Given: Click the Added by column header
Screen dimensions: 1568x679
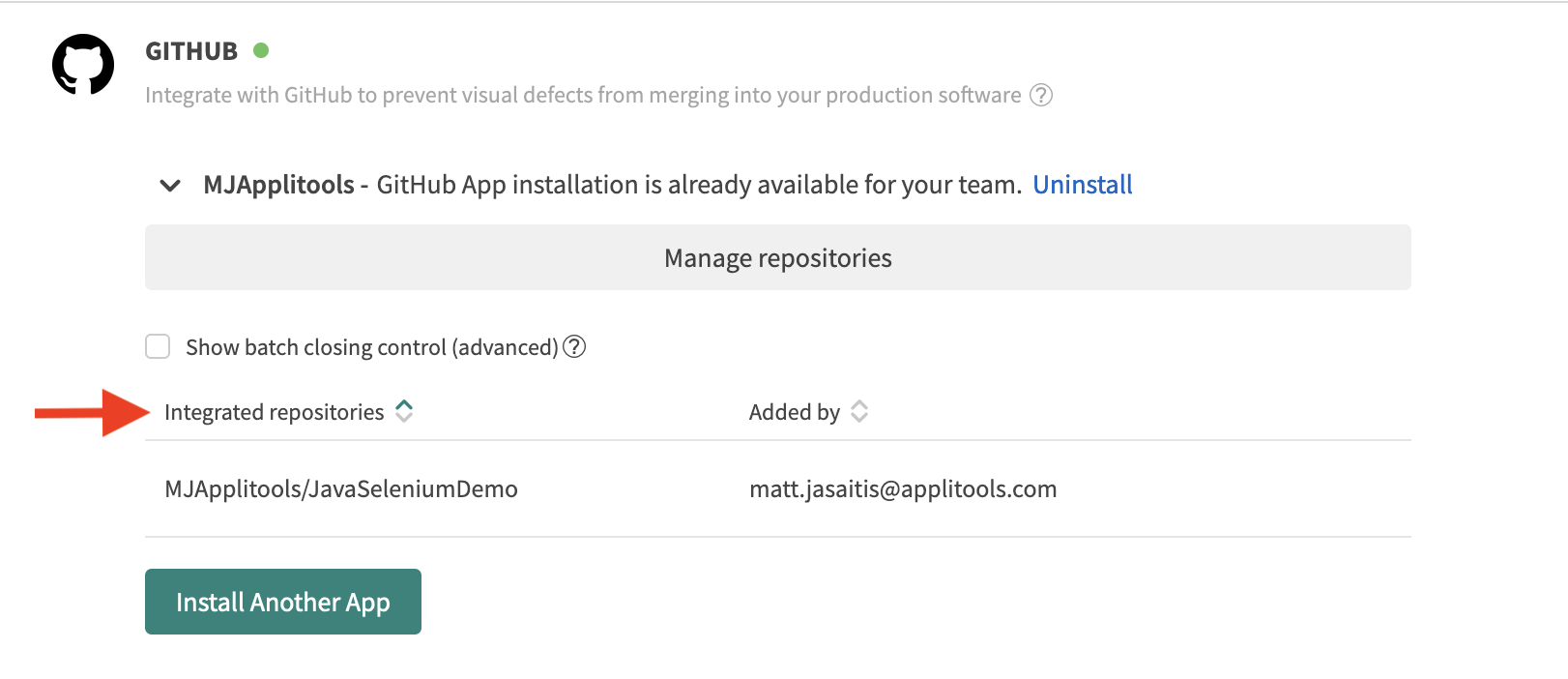Looking at the screenshot, I should [795, 412].
